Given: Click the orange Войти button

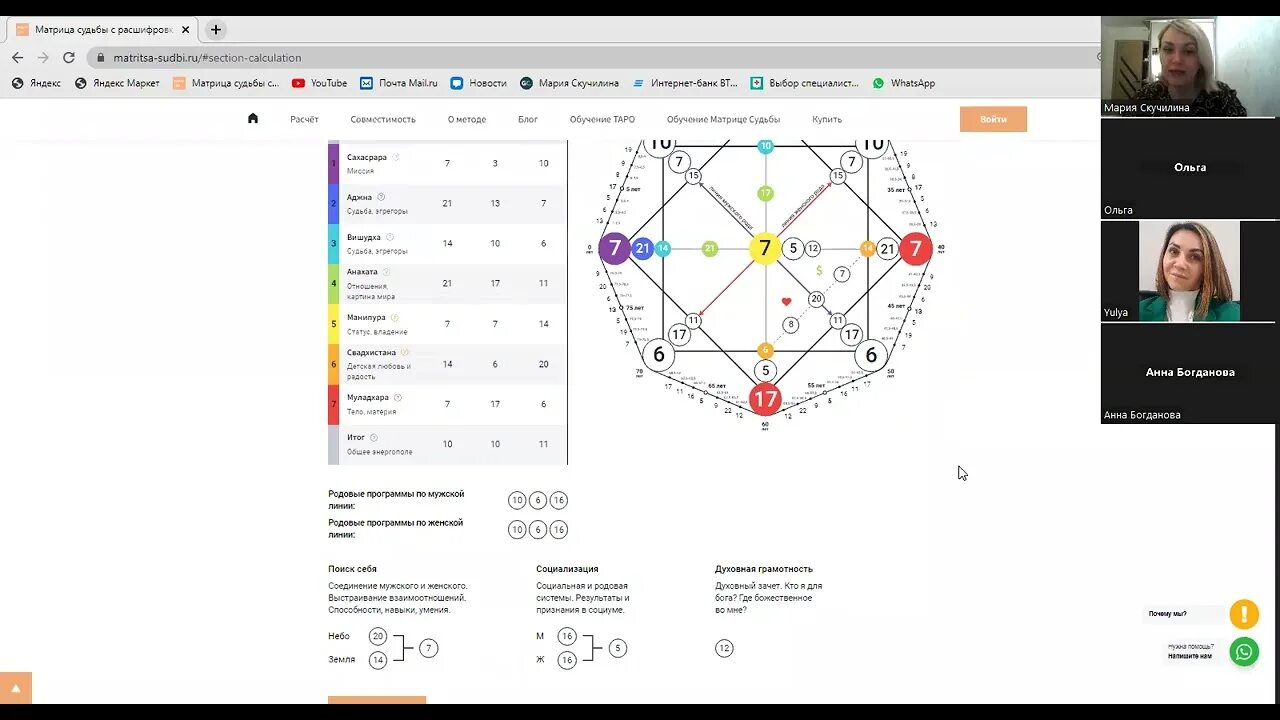Looking at the screenshot, I should pyautogui.click(x=993, y=119).
